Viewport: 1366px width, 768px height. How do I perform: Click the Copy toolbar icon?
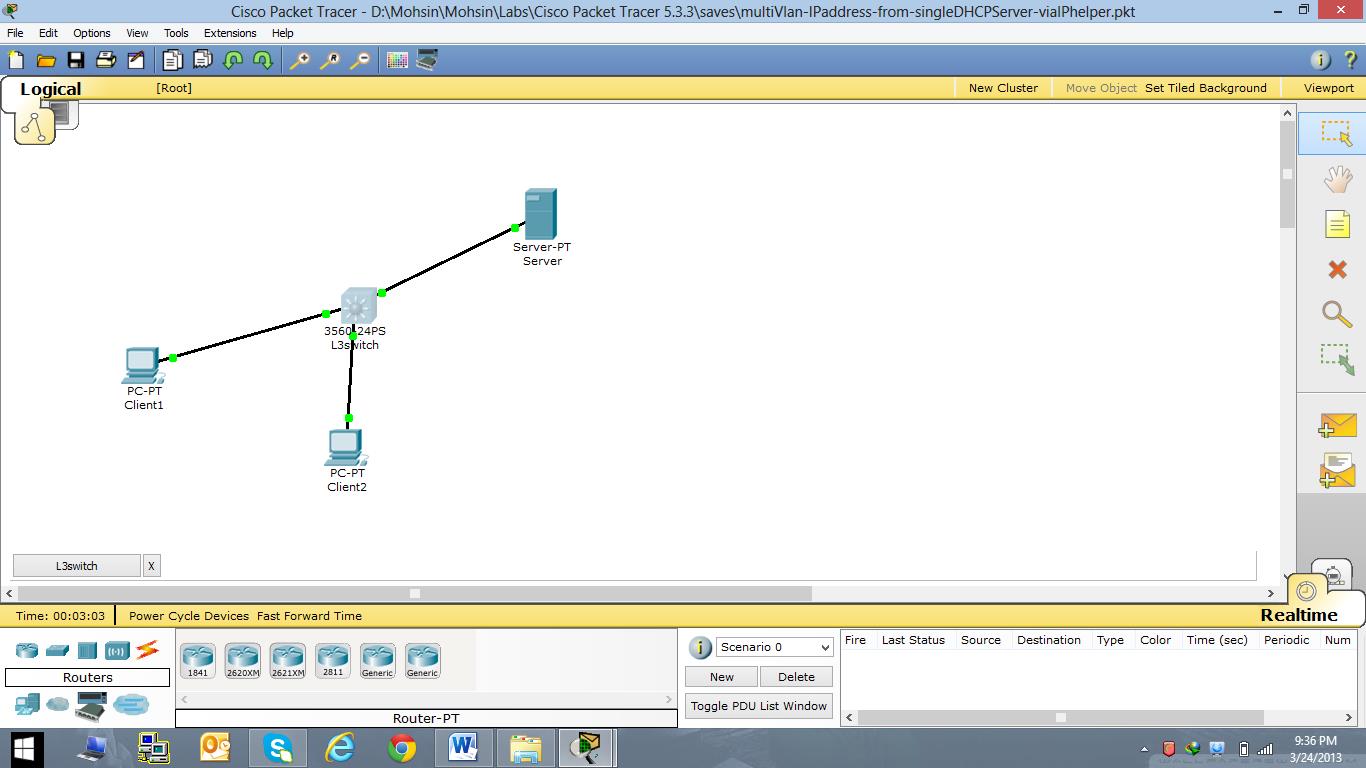point(173,60)
